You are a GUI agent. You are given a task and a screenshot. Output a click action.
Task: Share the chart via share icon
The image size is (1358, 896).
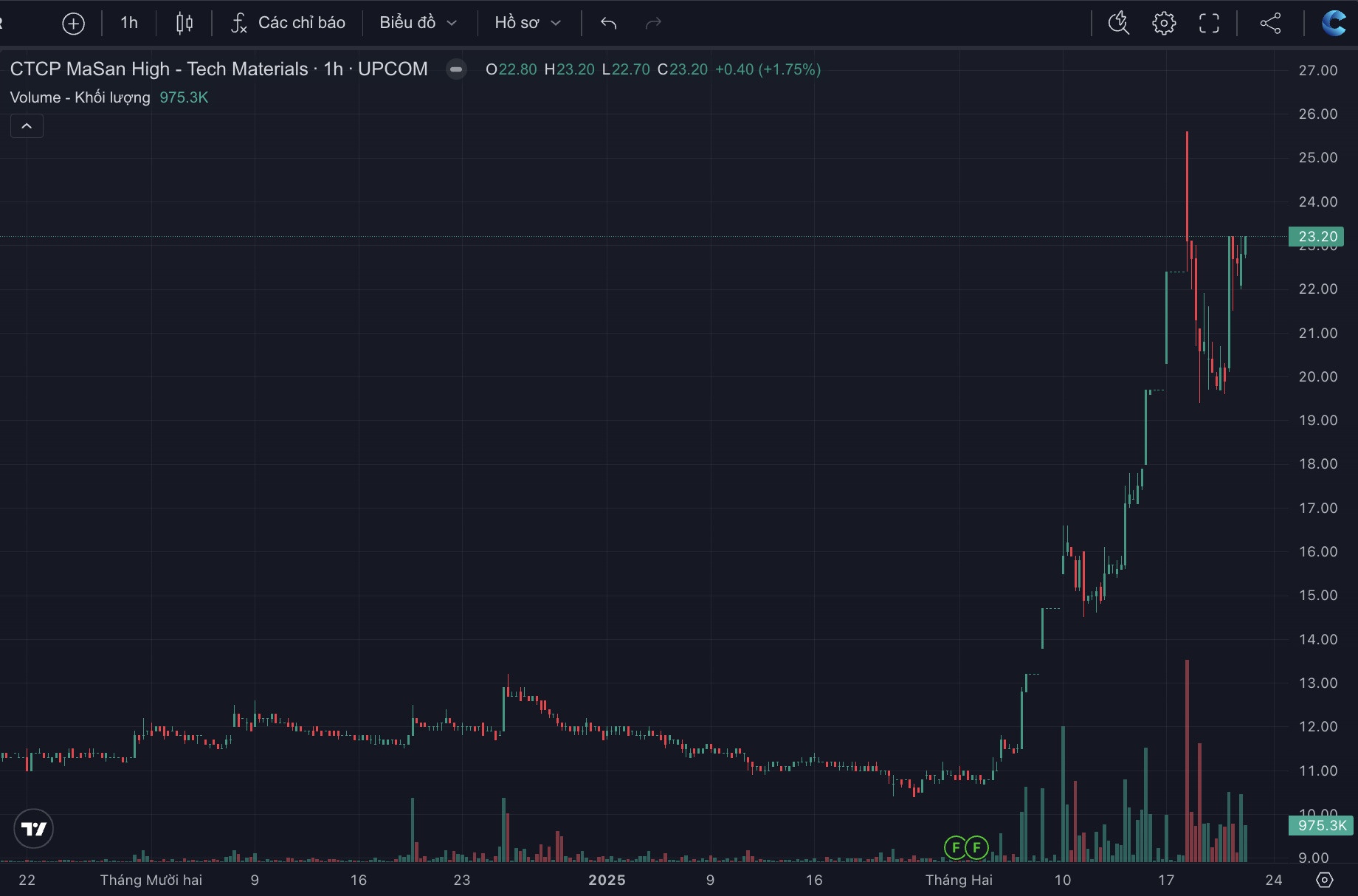coord(1270,23)
